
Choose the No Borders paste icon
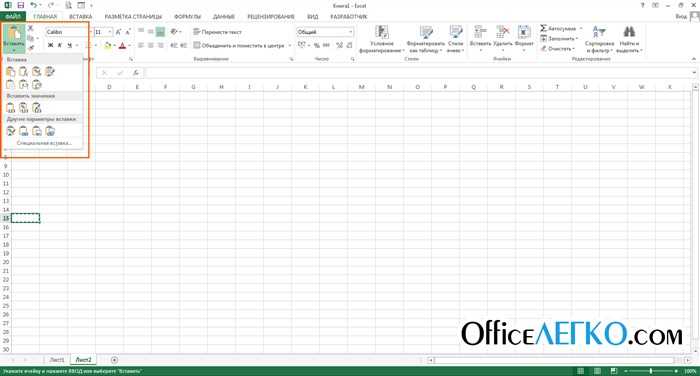[11, 84]
